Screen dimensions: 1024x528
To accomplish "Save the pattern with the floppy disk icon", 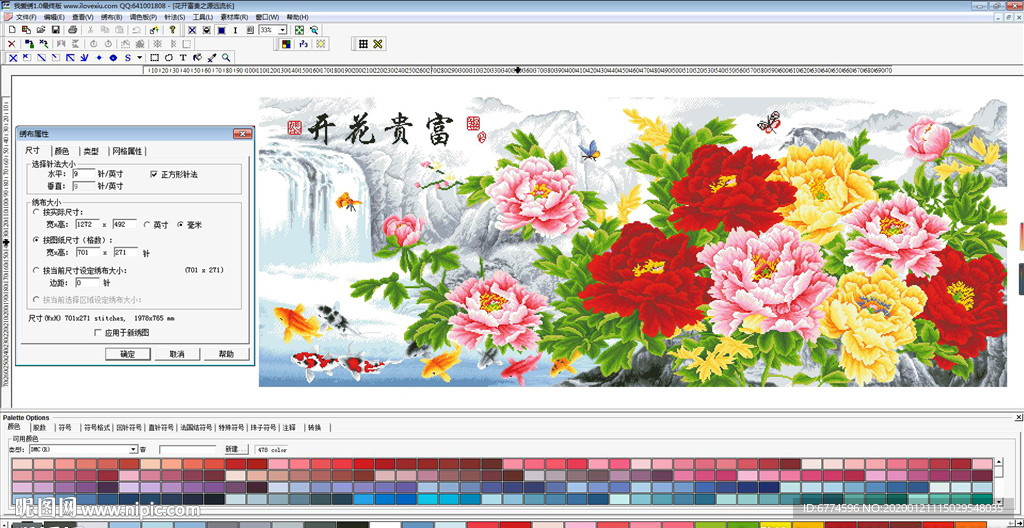I will click(x=56, y=30).
